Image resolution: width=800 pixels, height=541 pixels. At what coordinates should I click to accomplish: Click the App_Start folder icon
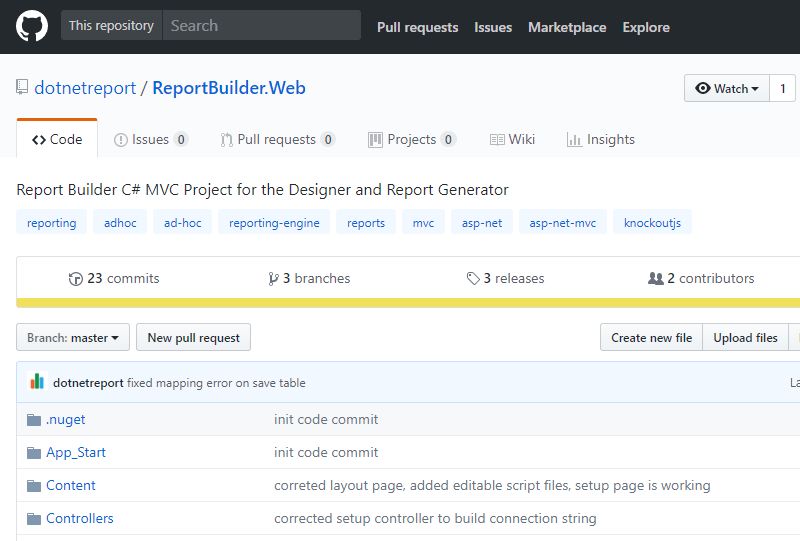[34, 453]
